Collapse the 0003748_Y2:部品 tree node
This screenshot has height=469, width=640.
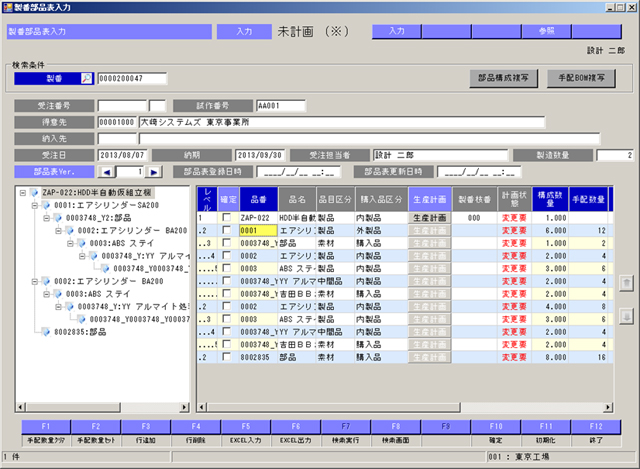pyautogui.click(x=47, y=218)
